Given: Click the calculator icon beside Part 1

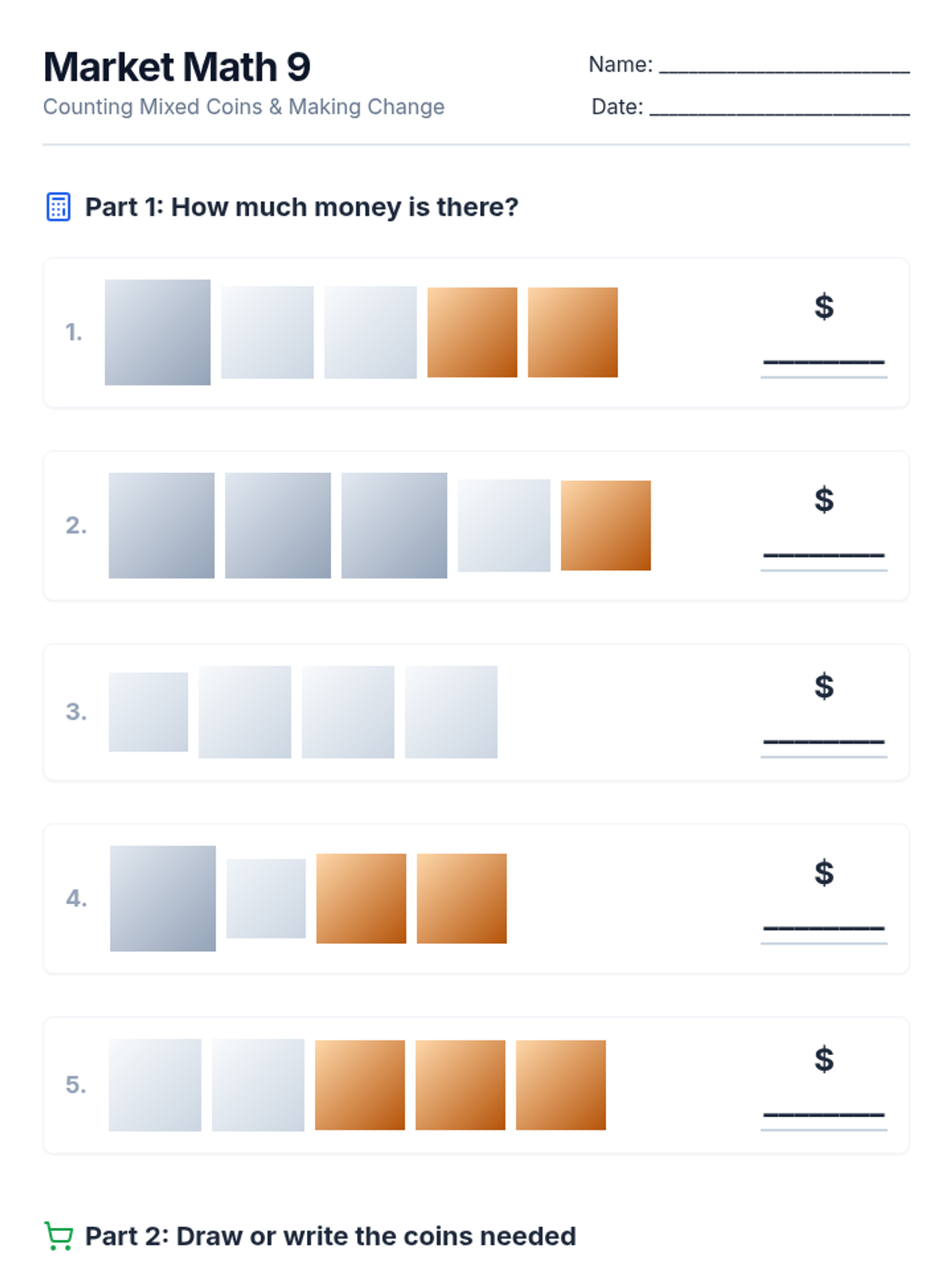Looking at the screenshot, I should pos(58,207).
